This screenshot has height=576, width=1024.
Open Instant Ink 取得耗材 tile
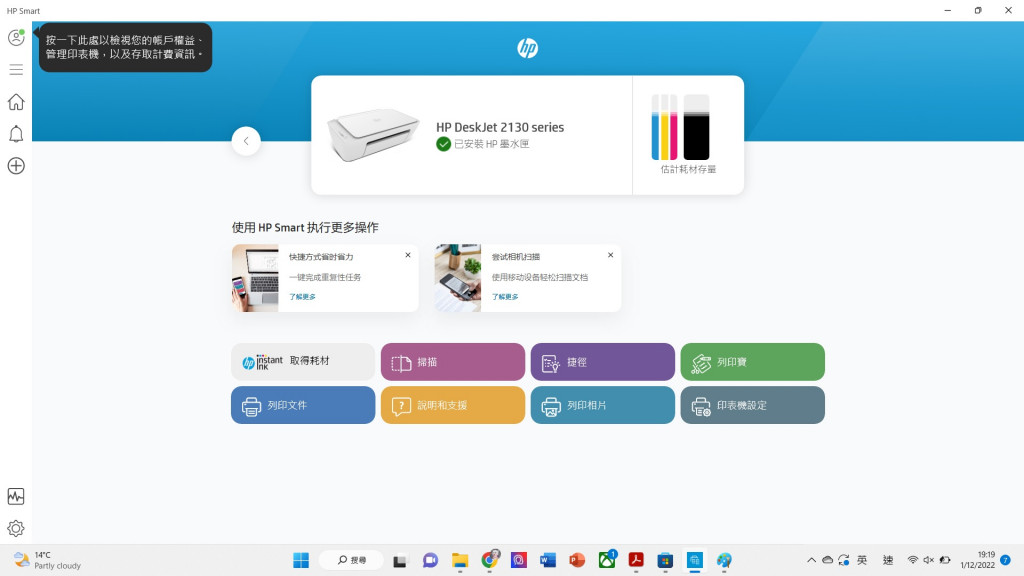(x=303, y=362)
